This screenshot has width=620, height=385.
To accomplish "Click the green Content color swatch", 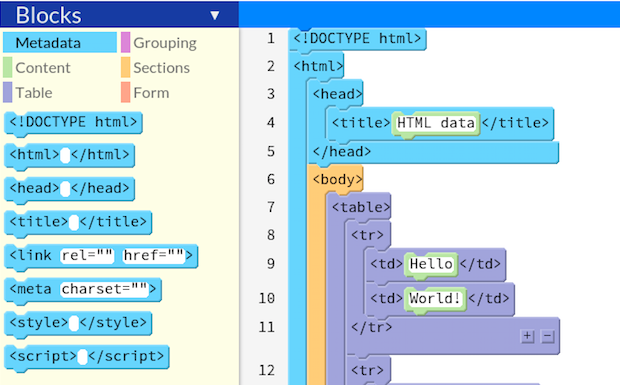I will [x=8, y=68].
